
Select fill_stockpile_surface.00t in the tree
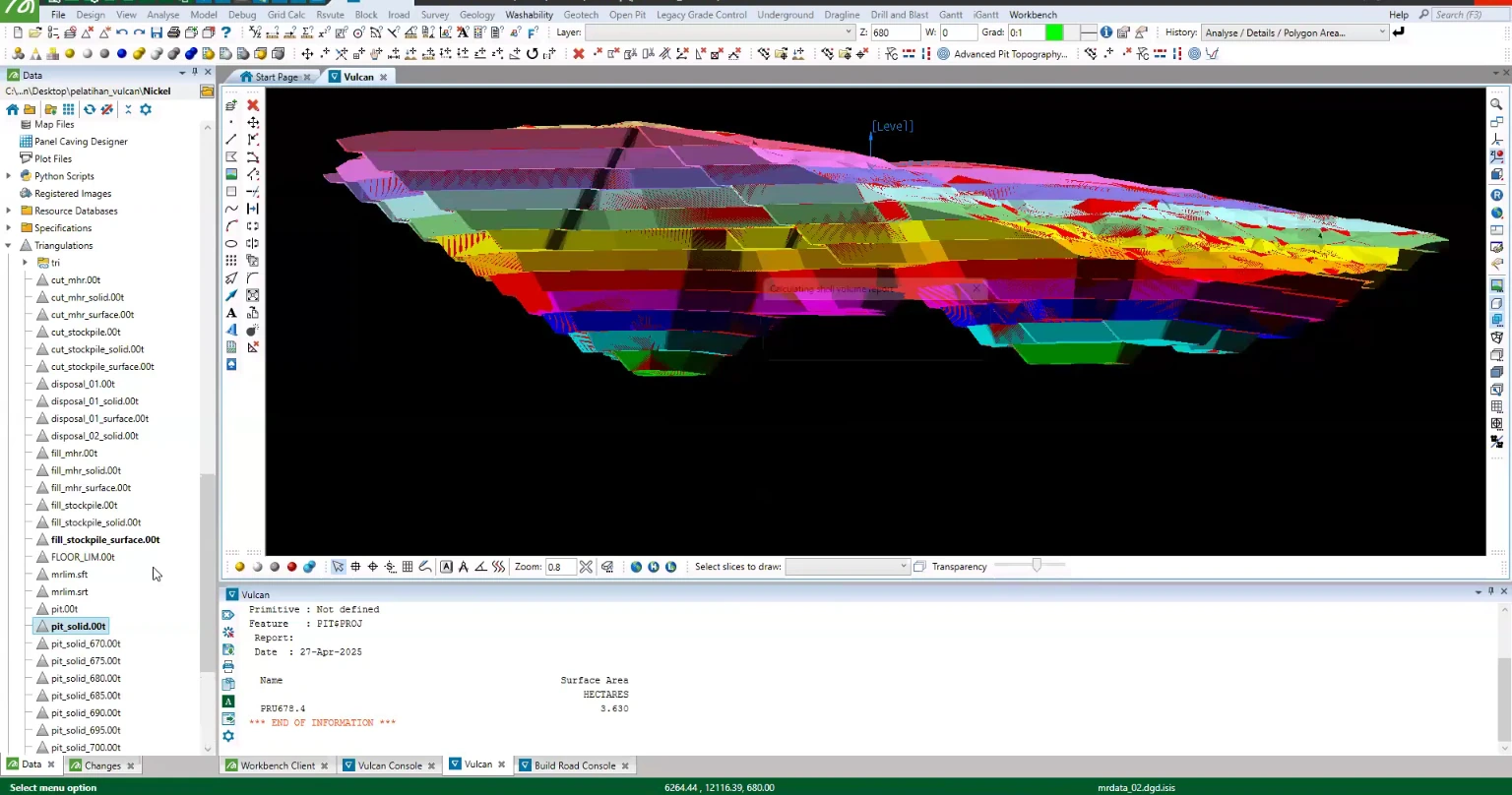point(104,539)
